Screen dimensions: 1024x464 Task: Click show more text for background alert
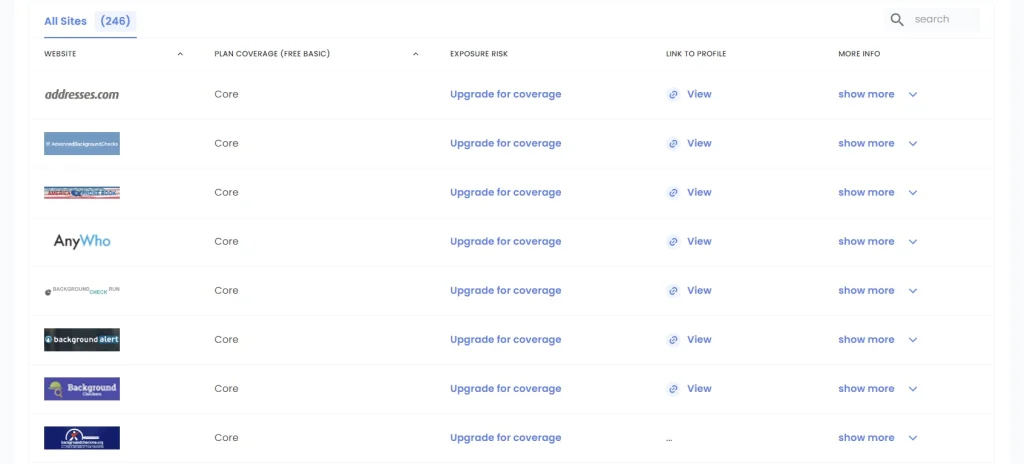point(866,340)
